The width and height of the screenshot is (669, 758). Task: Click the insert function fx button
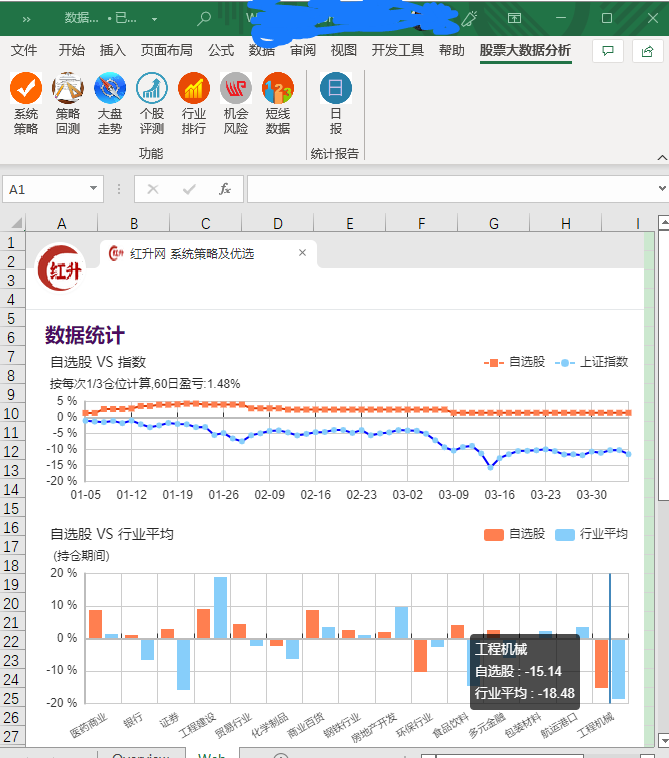[x=225, y=189]
